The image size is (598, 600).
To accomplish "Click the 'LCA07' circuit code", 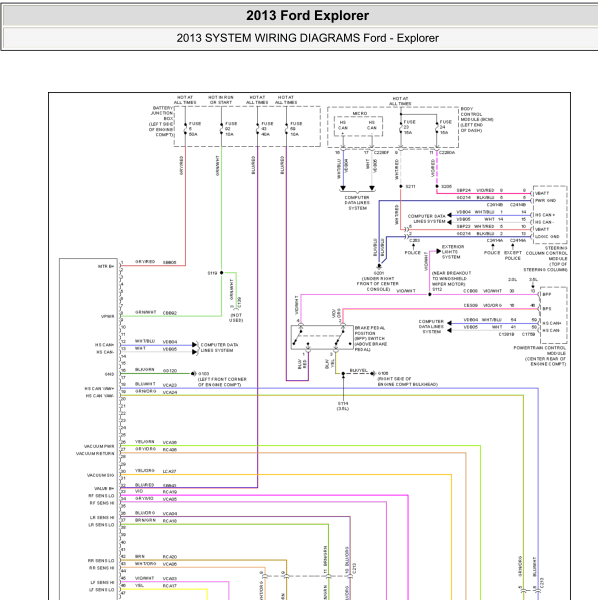I will click(x=169, y=471).
